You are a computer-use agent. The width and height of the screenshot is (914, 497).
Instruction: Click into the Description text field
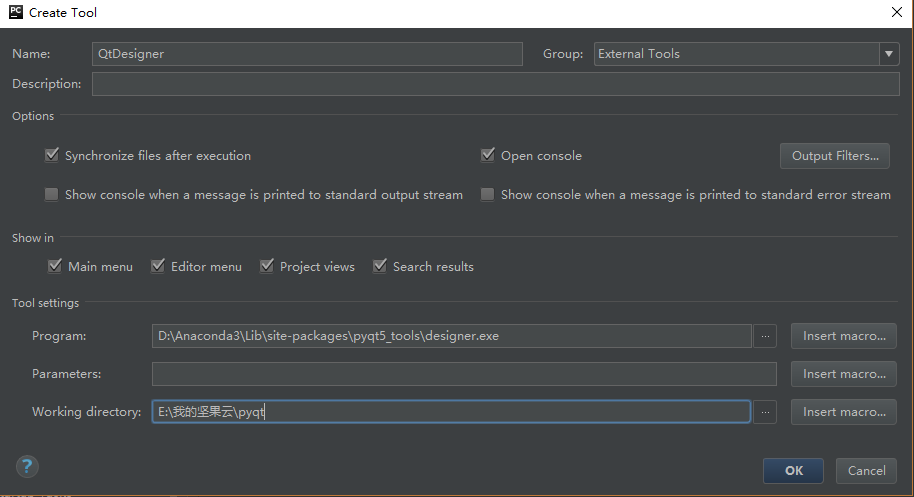click(x=495, y=85)
